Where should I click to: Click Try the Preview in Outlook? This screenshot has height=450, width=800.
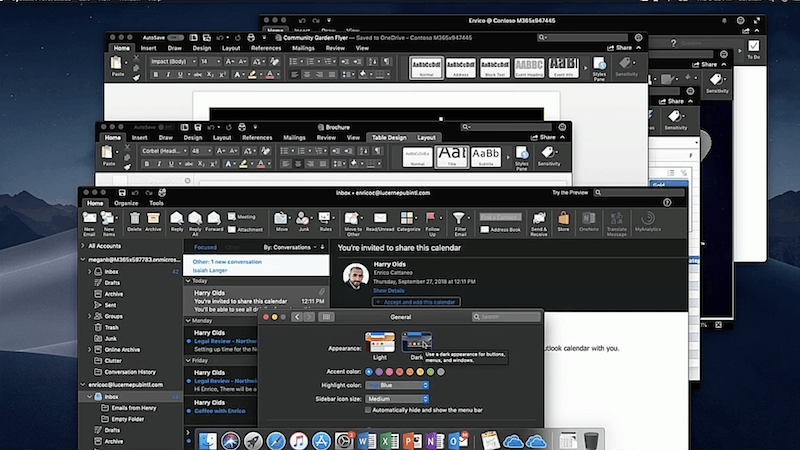570,193
